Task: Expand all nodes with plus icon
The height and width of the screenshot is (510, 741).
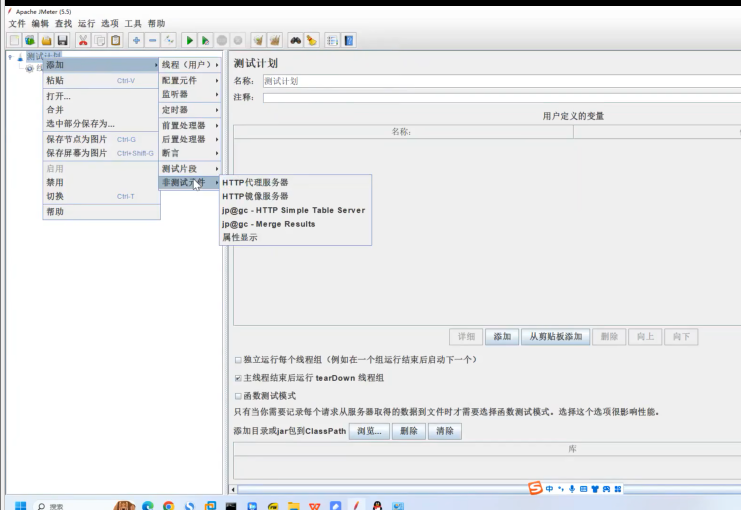Action: (136, 41)
